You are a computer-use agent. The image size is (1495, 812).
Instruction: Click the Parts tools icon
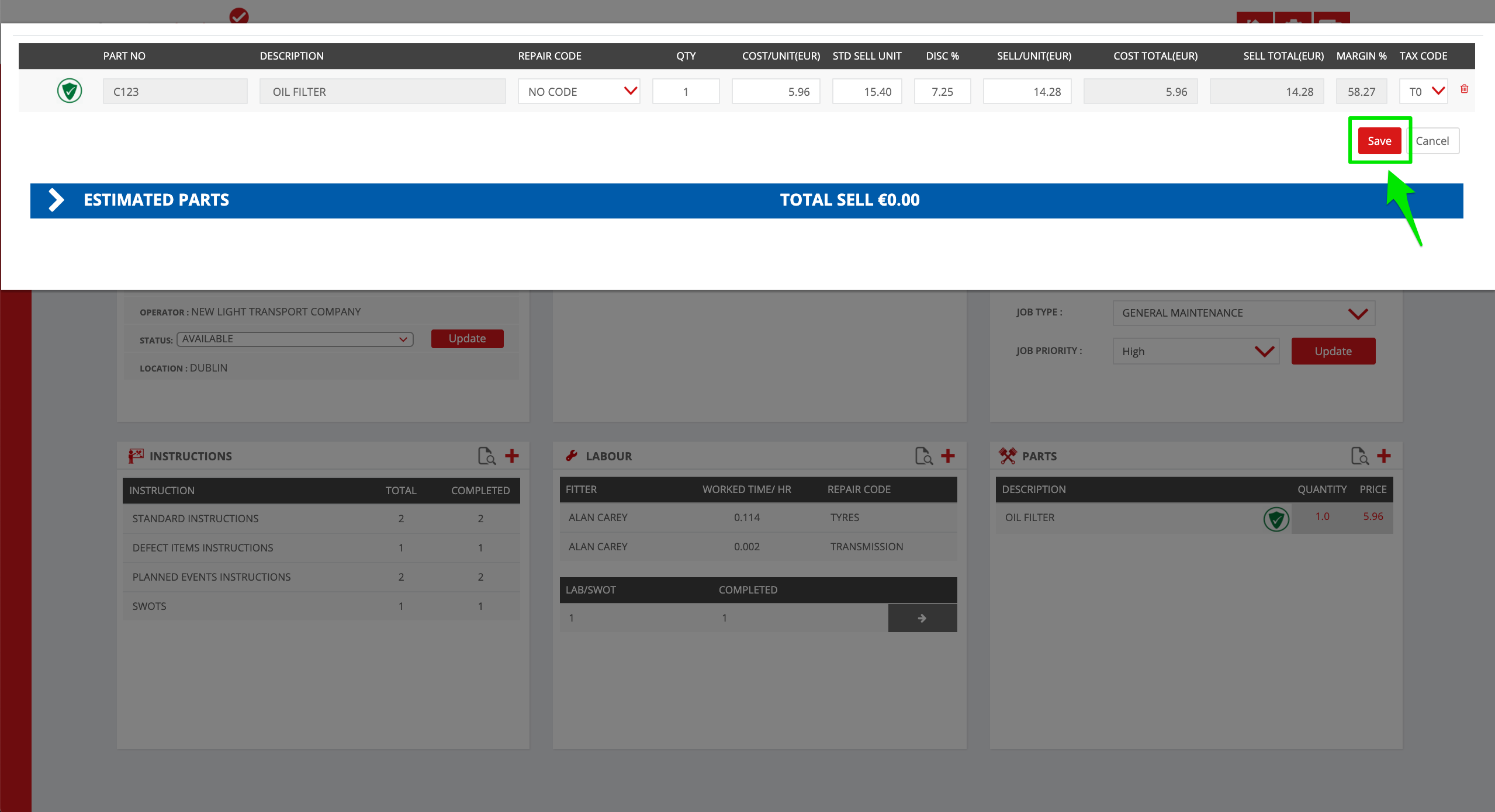(x=1008, y=456)
